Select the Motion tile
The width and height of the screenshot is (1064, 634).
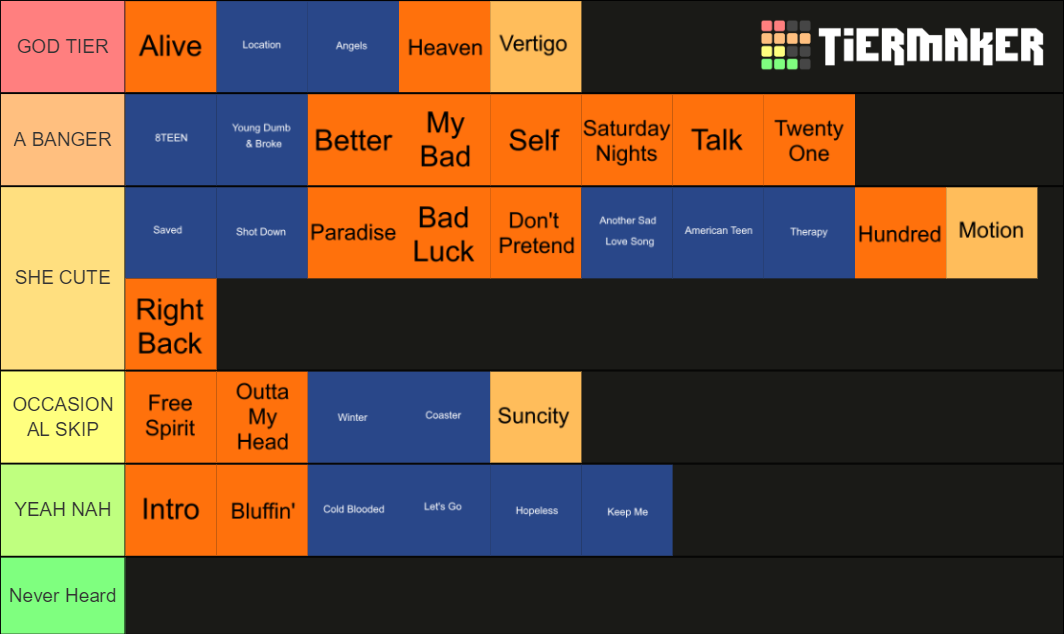pyautogui.click(x=991, y=232)
